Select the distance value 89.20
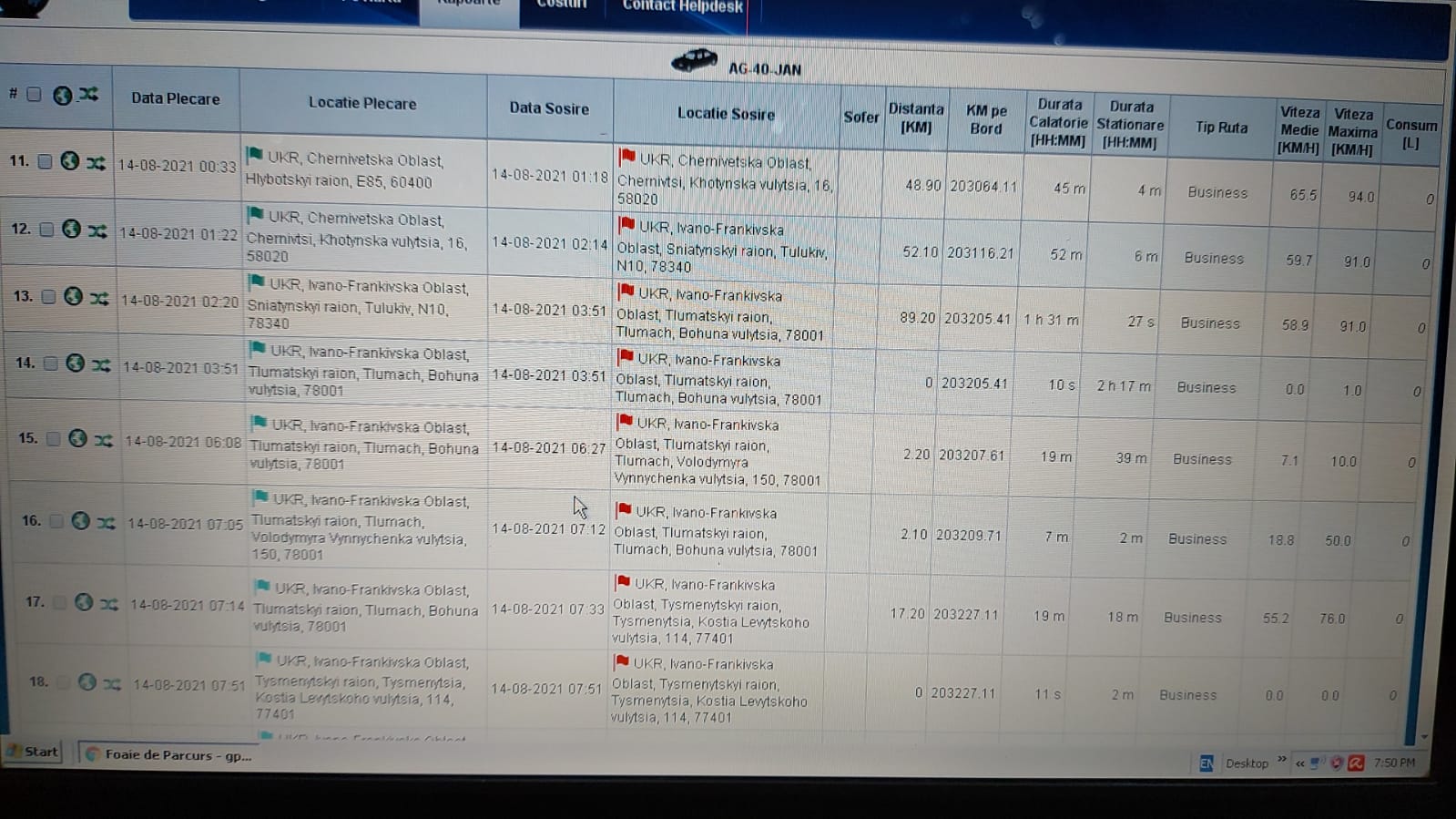The image size is (1456, 819). (917, 318)
